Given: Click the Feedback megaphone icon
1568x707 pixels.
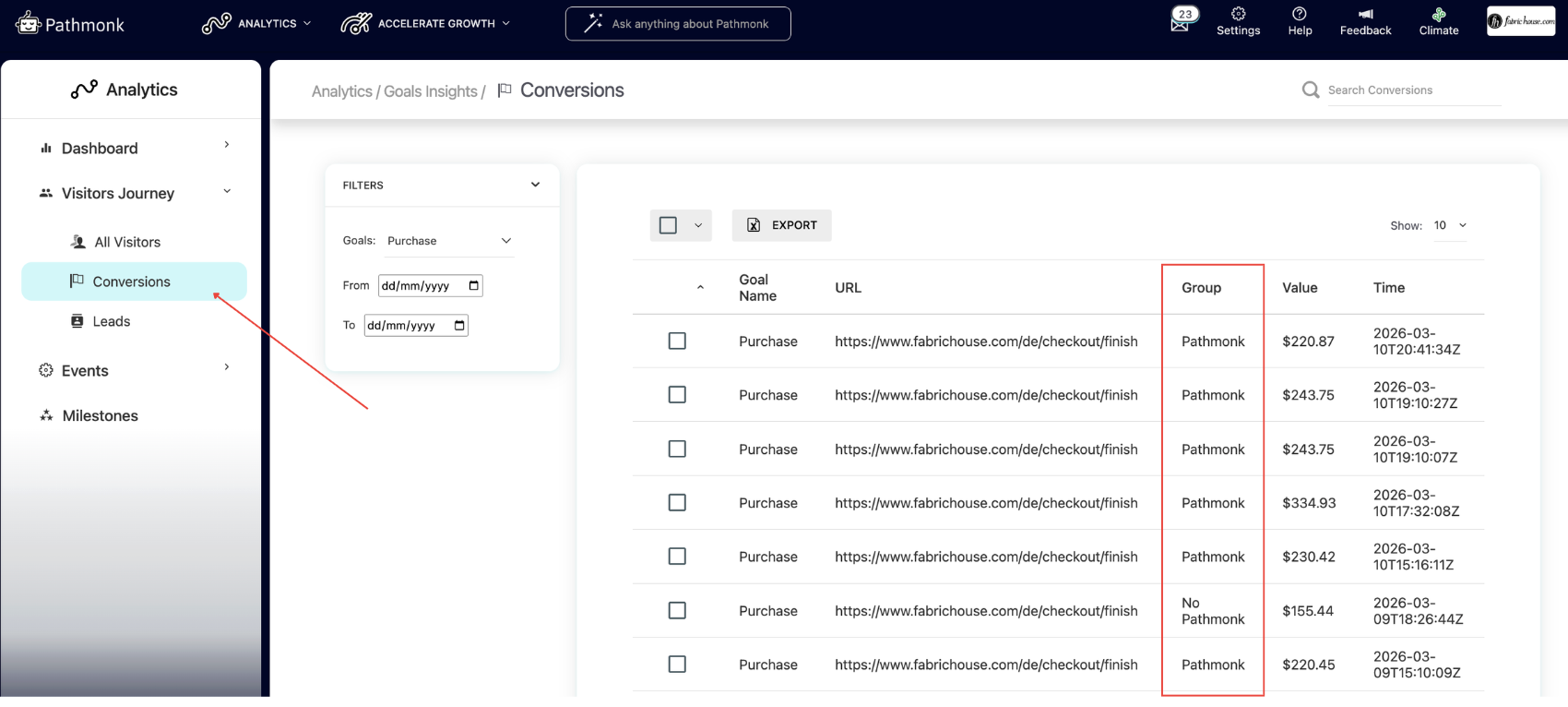Looking at the screenshot, I should tap(1366, 14).
